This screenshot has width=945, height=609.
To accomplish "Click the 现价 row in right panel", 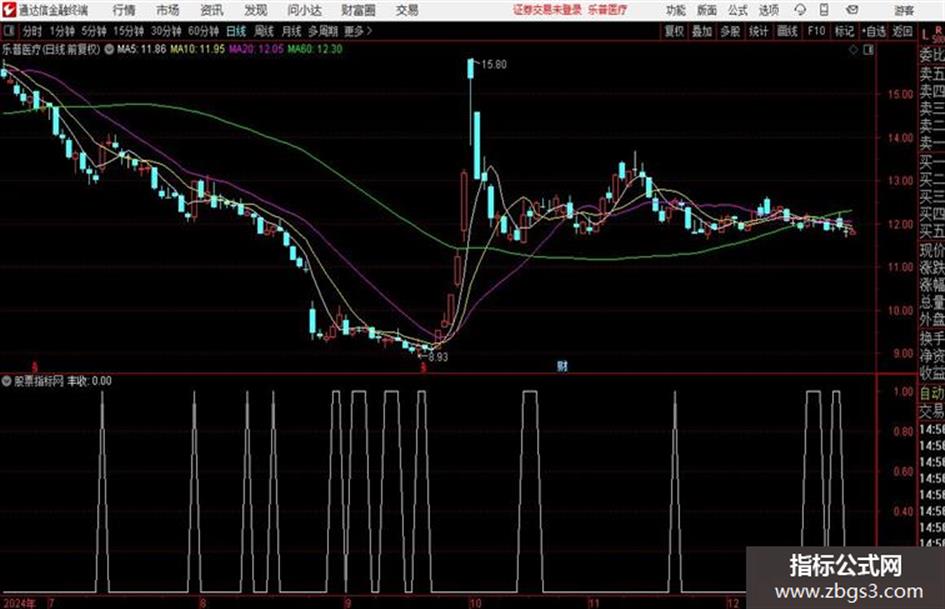I will tap(931, 250).
